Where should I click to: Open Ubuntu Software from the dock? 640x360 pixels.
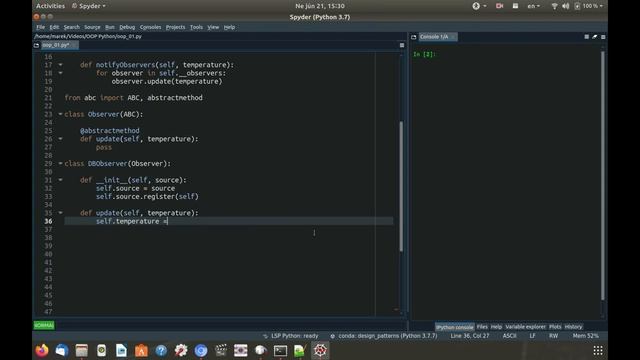tap(141, 350)
